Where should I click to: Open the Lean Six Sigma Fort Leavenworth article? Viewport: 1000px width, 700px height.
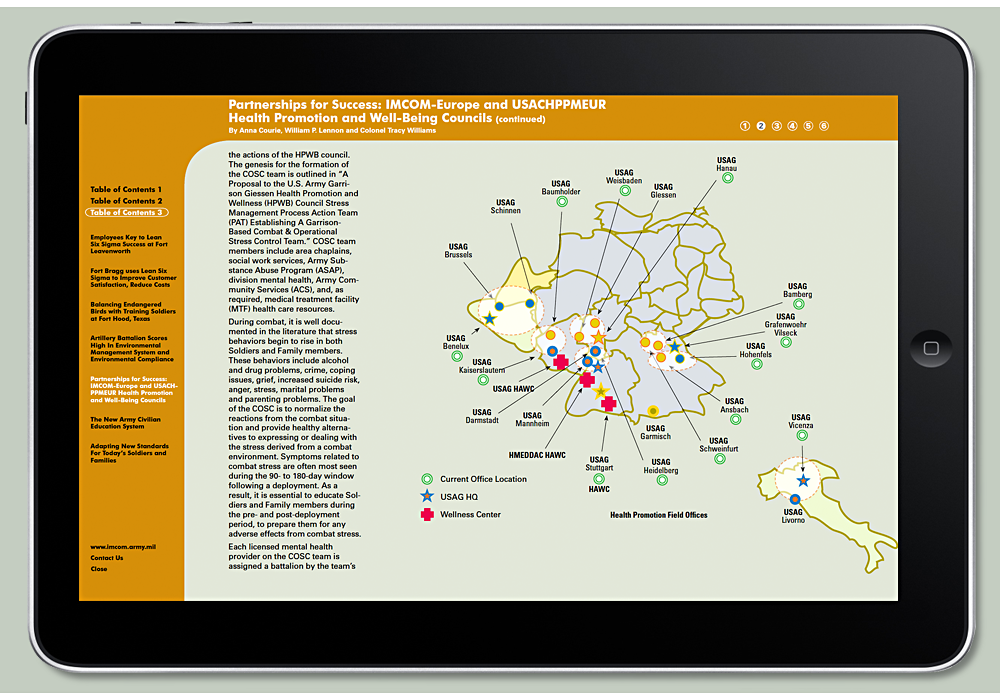(129, 244)
